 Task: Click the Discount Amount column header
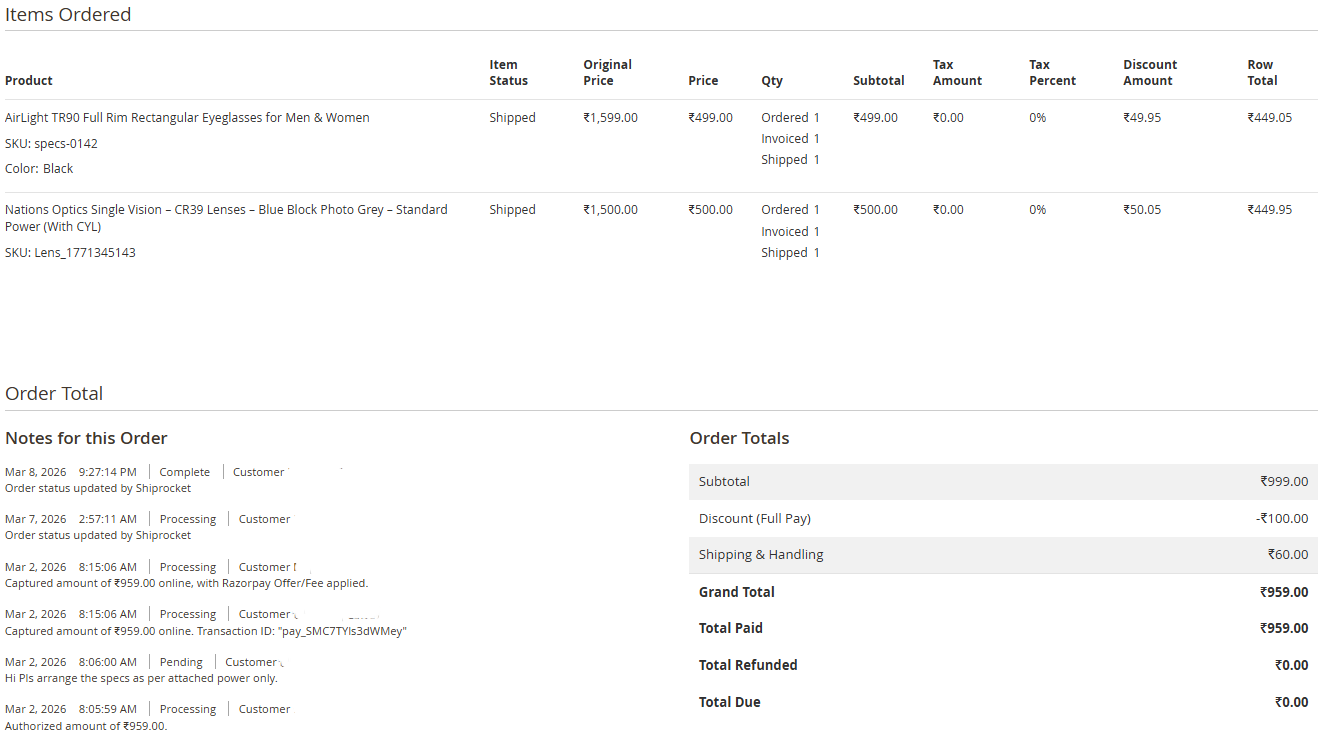coord(1149,72)
